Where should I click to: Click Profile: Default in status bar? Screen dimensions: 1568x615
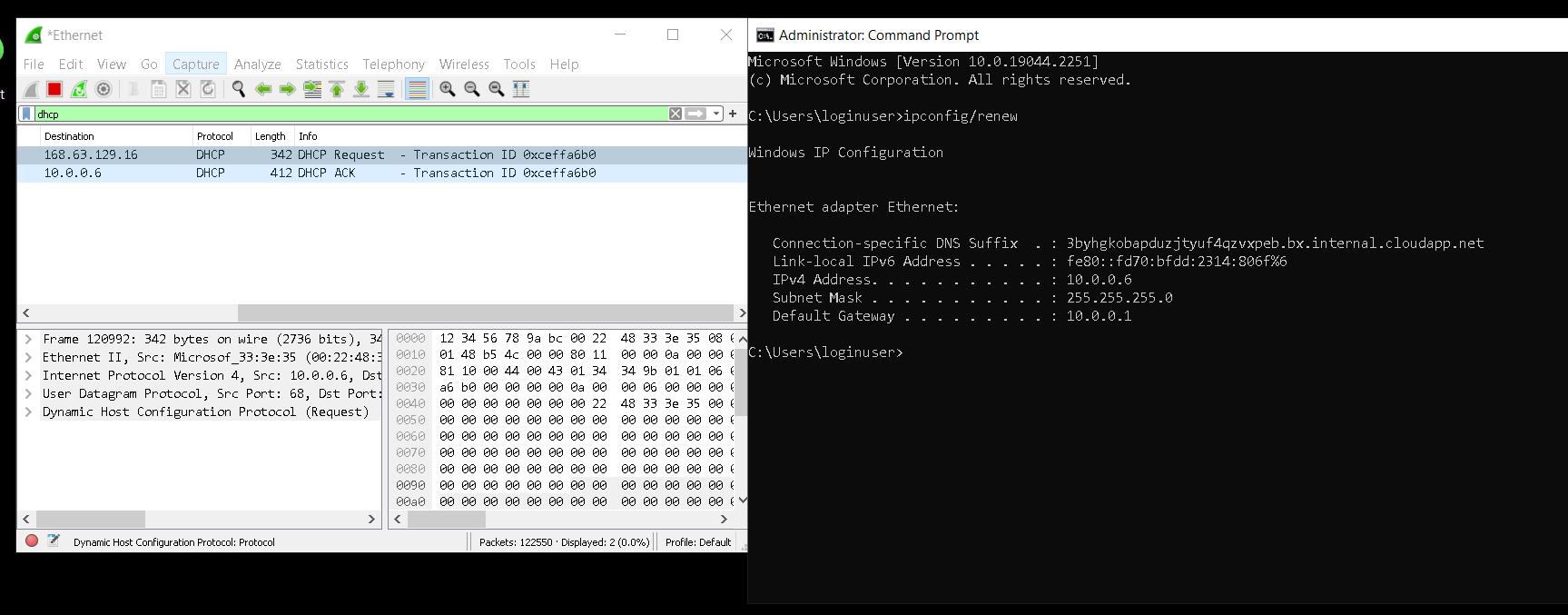click(x=698, y=542)
